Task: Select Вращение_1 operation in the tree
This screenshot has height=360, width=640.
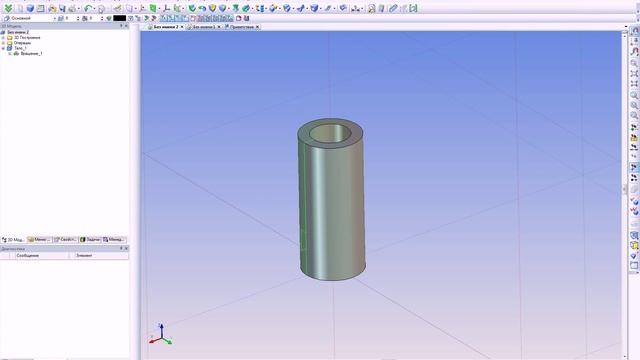Action: click(31, 53)
